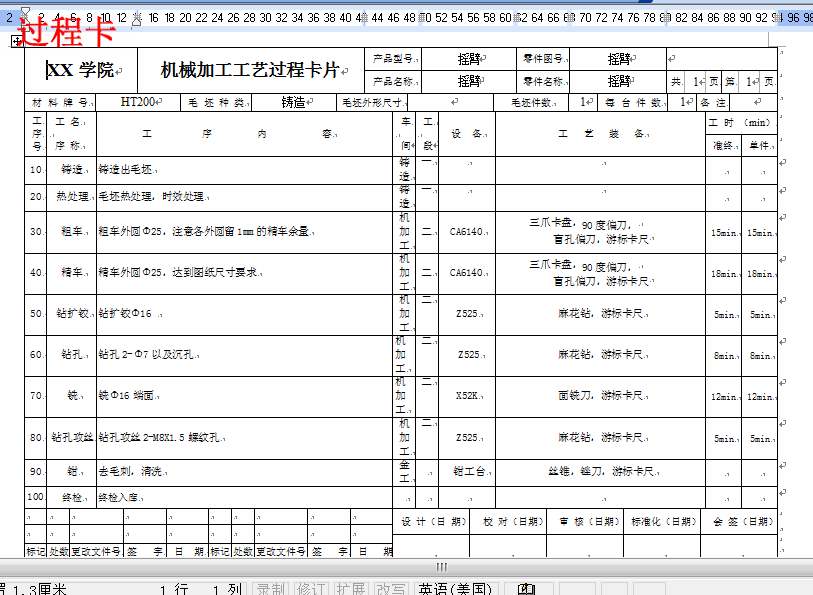Viewport: 813px width, 595px height.
Task: Click the 英语(美国) language indicator
Action: point(455,589)
